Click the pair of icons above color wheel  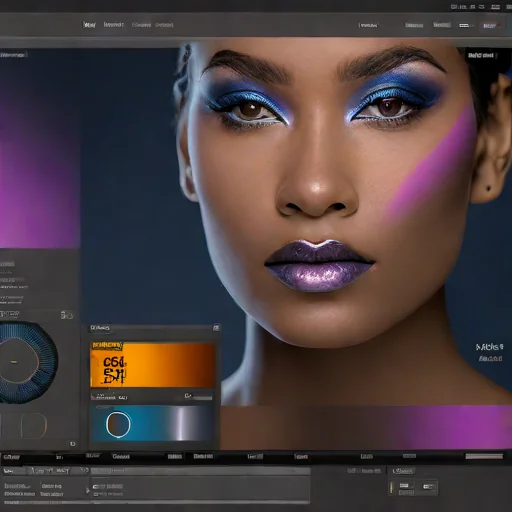66,315
